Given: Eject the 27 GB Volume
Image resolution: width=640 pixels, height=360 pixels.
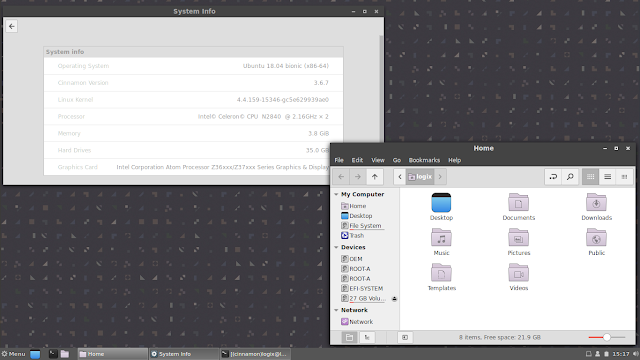Looking at the screenshot, I should [394, 299].
